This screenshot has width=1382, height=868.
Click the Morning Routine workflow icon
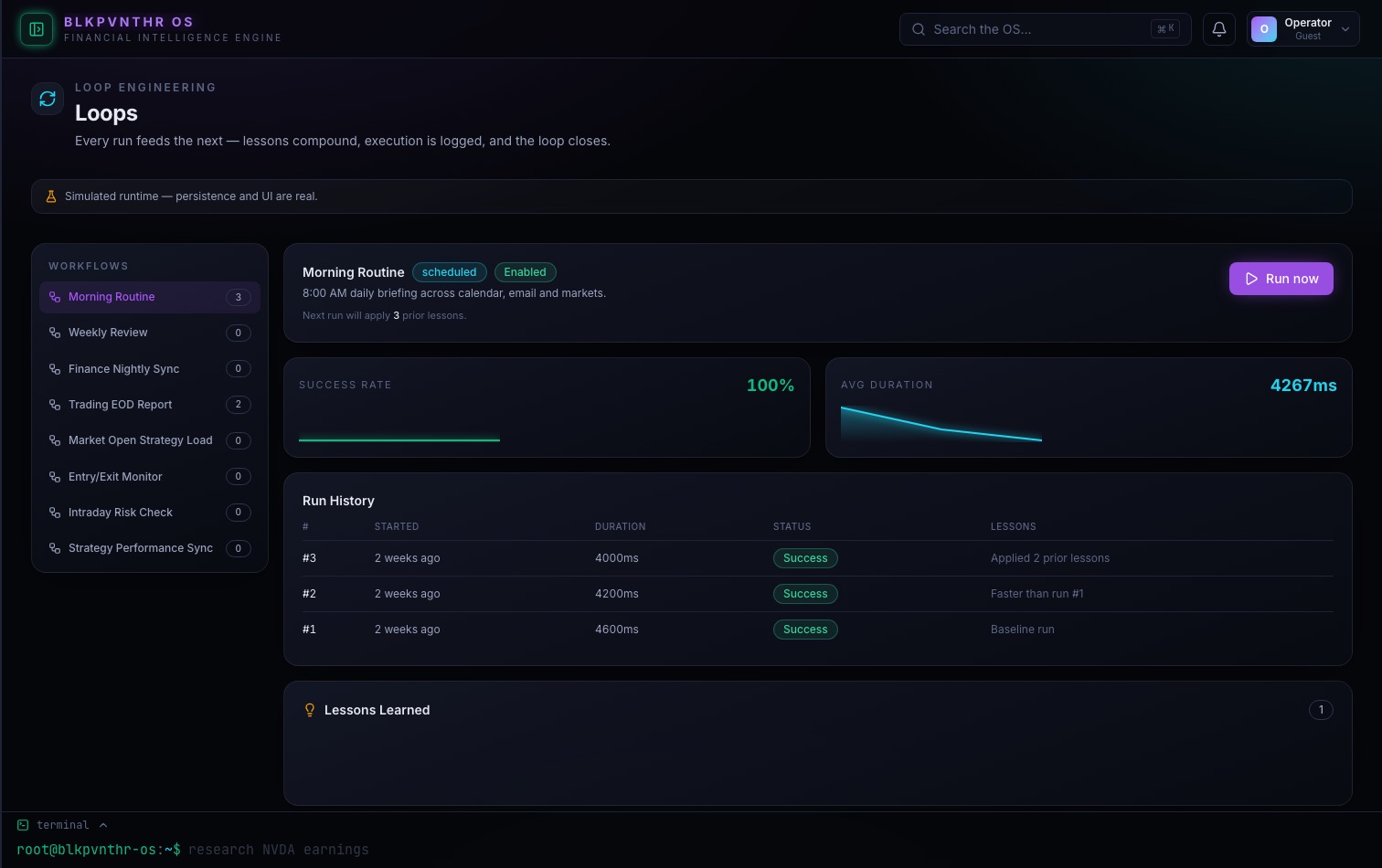55,297
